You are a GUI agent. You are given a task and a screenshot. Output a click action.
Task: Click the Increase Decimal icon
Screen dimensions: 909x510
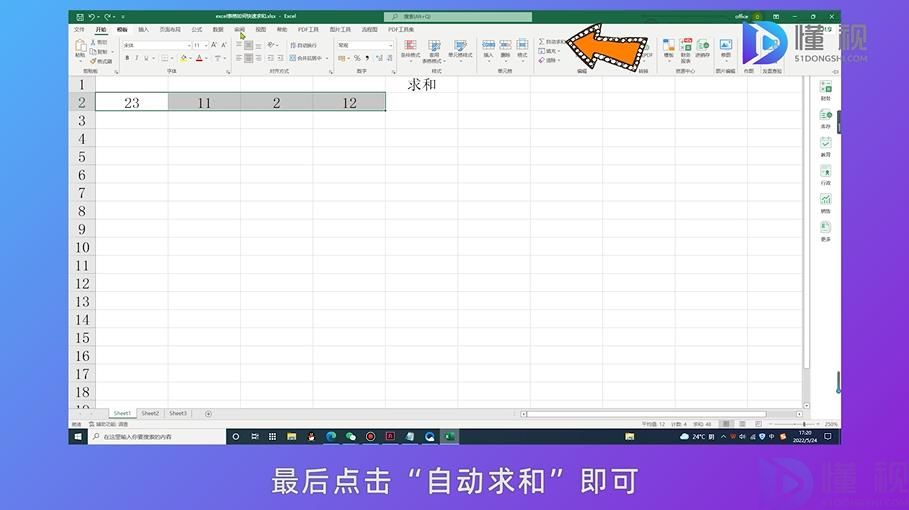379,58
